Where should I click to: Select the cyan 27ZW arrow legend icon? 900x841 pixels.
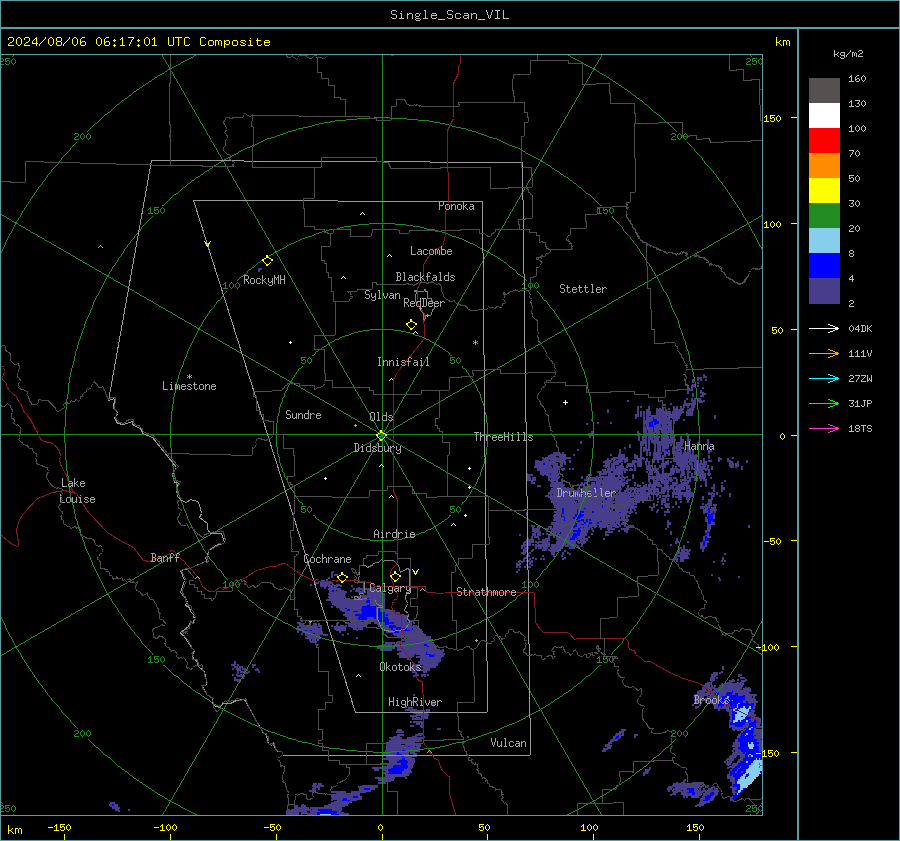824,378
